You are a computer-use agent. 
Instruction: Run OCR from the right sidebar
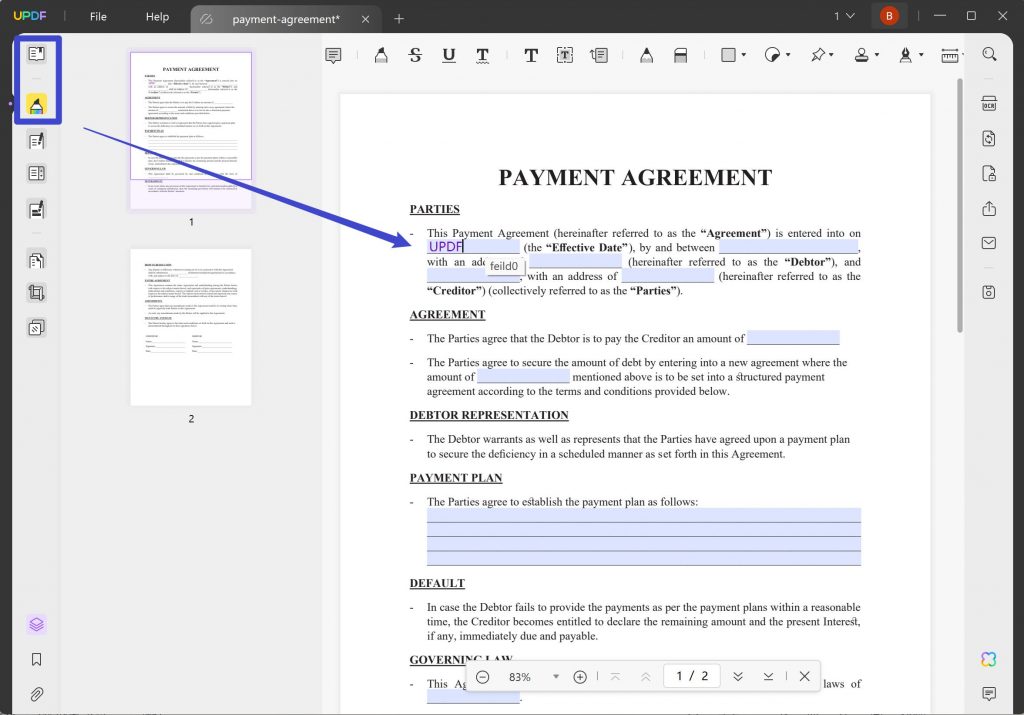click(989, 102)
